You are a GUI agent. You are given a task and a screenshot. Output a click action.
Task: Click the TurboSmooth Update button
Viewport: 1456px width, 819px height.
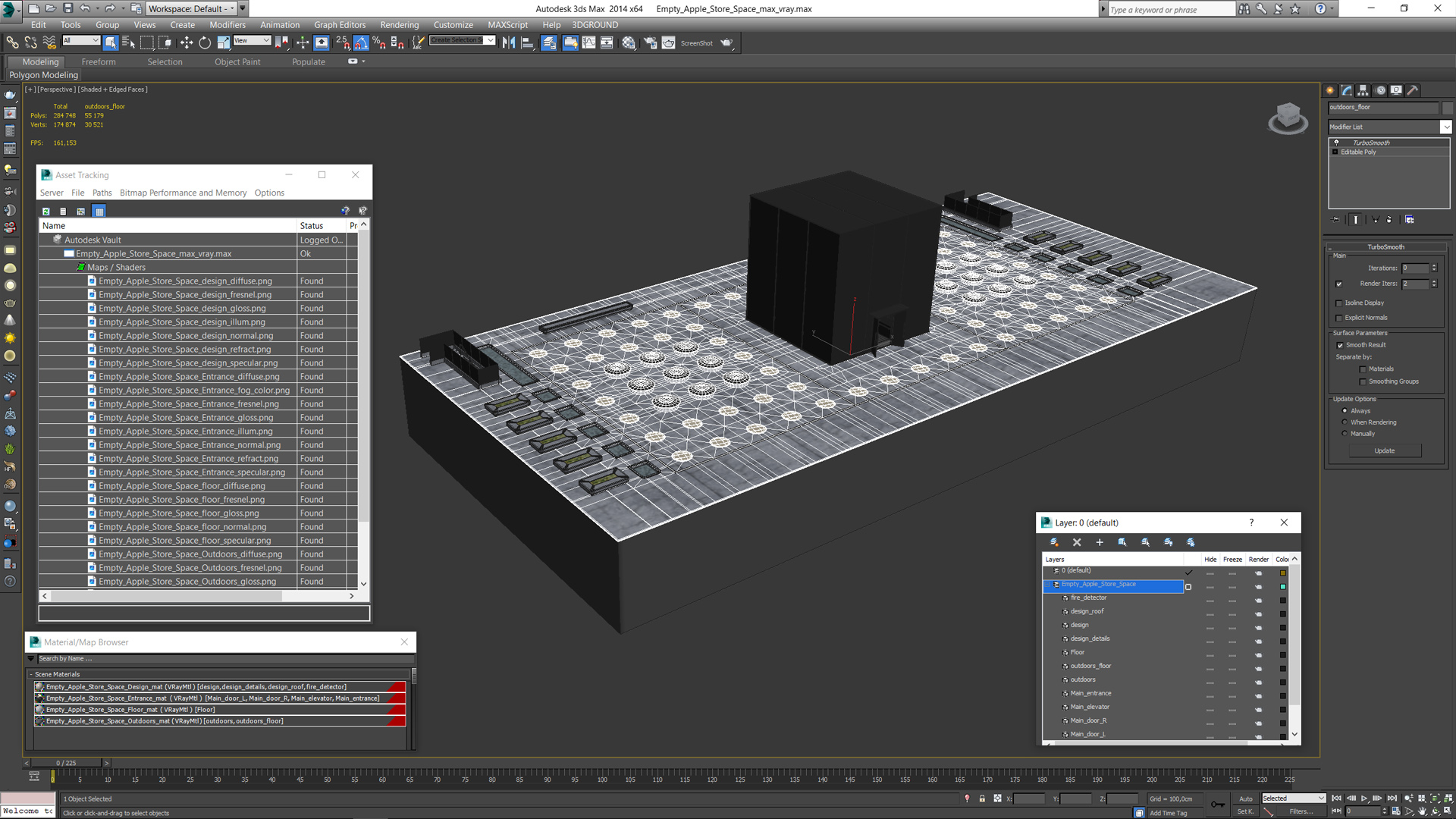(1385, 451)
